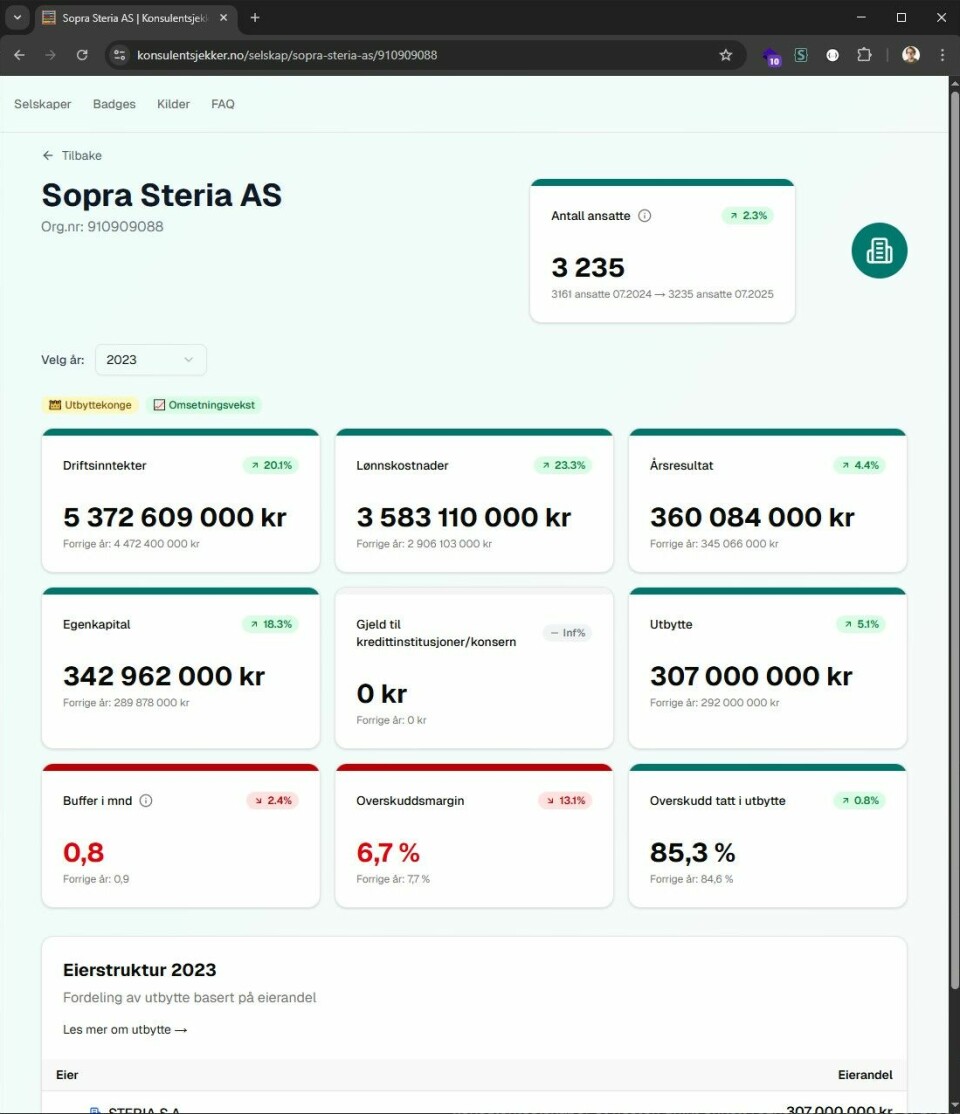960x1114 pixels.
Task: Click the Utbyttekonge badge
Action: (90, 405)
